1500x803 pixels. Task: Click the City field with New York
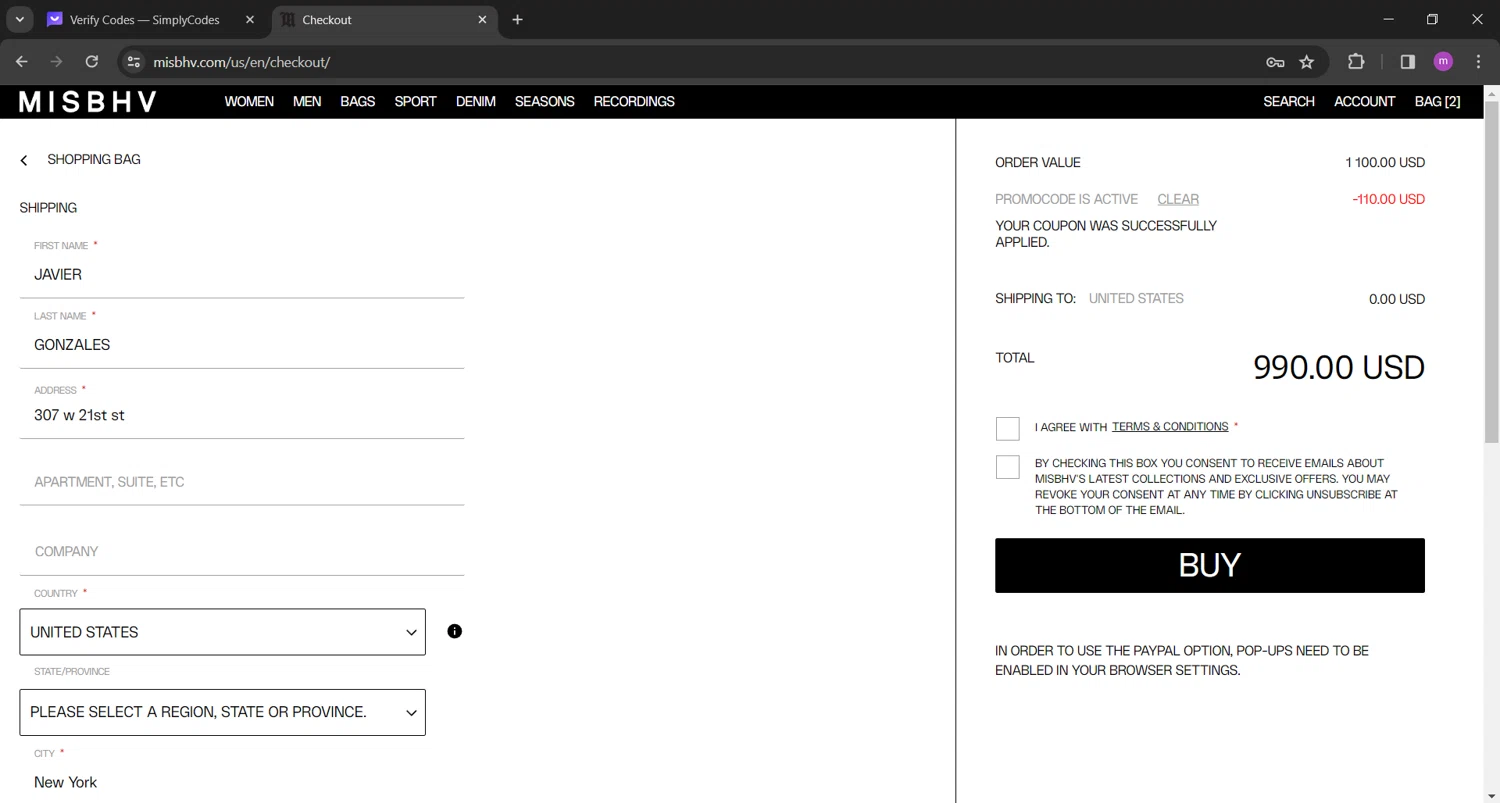(x=242, y=782)
